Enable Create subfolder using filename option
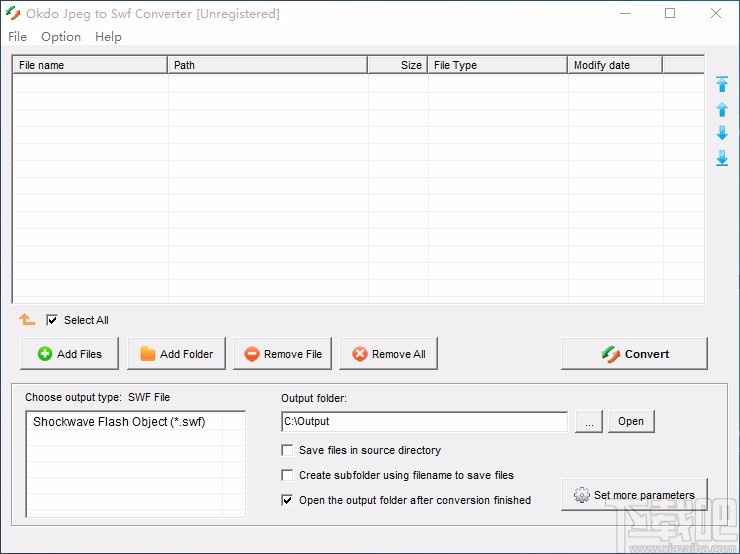 click(287, 475)
